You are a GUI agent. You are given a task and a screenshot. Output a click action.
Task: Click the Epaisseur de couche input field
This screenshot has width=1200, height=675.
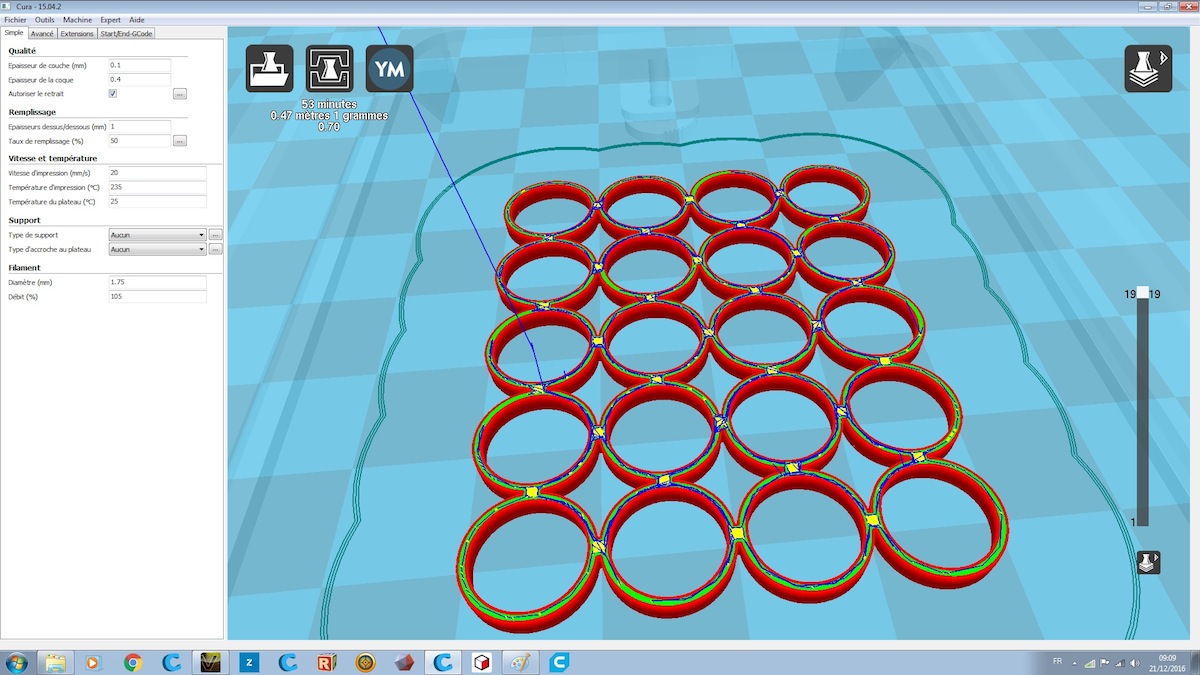[140, 66]
